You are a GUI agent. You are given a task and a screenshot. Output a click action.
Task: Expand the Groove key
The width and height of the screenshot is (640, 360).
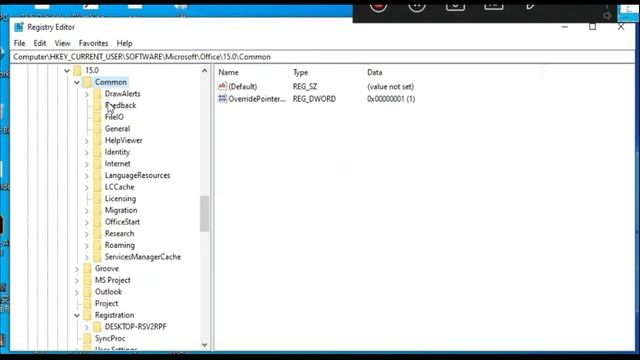coord(77,269)
